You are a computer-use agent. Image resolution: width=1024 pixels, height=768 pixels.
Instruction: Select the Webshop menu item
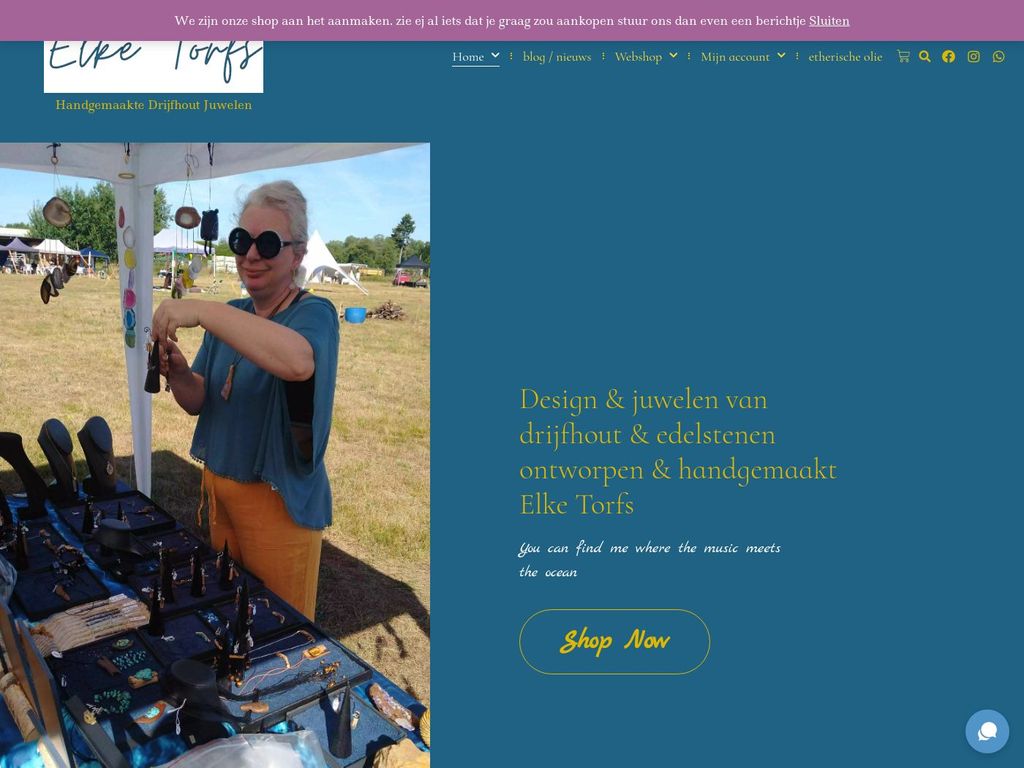point(638,57)
